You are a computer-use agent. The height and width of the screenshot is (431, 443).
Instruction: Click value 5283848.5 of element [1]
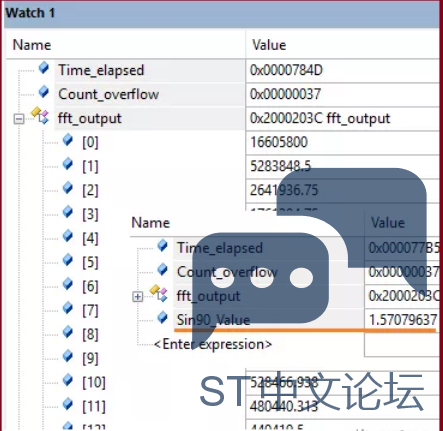tap(281, 166)
